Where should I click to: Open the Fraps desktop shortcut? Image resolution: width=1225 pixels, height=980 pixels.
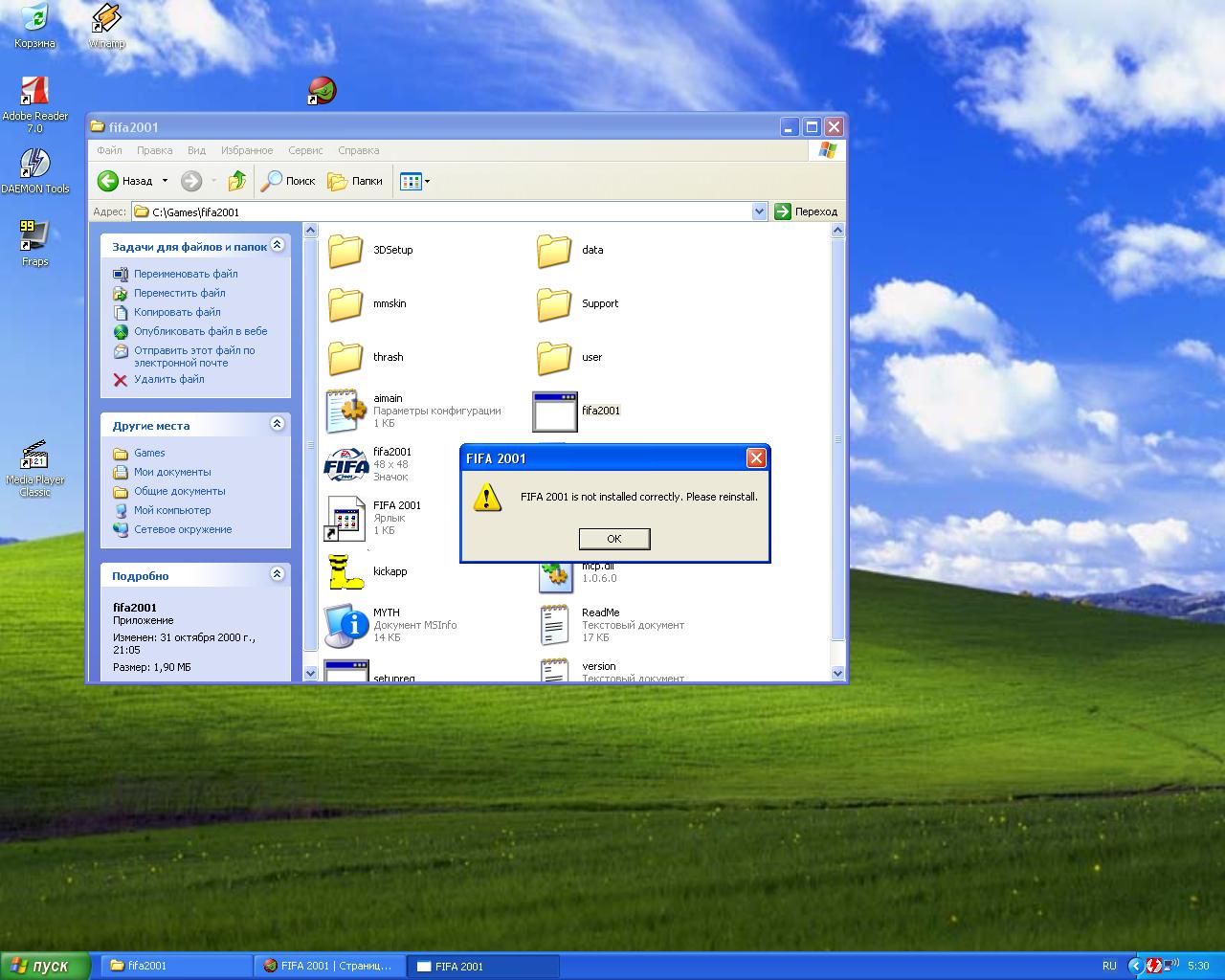click(34, 235)
